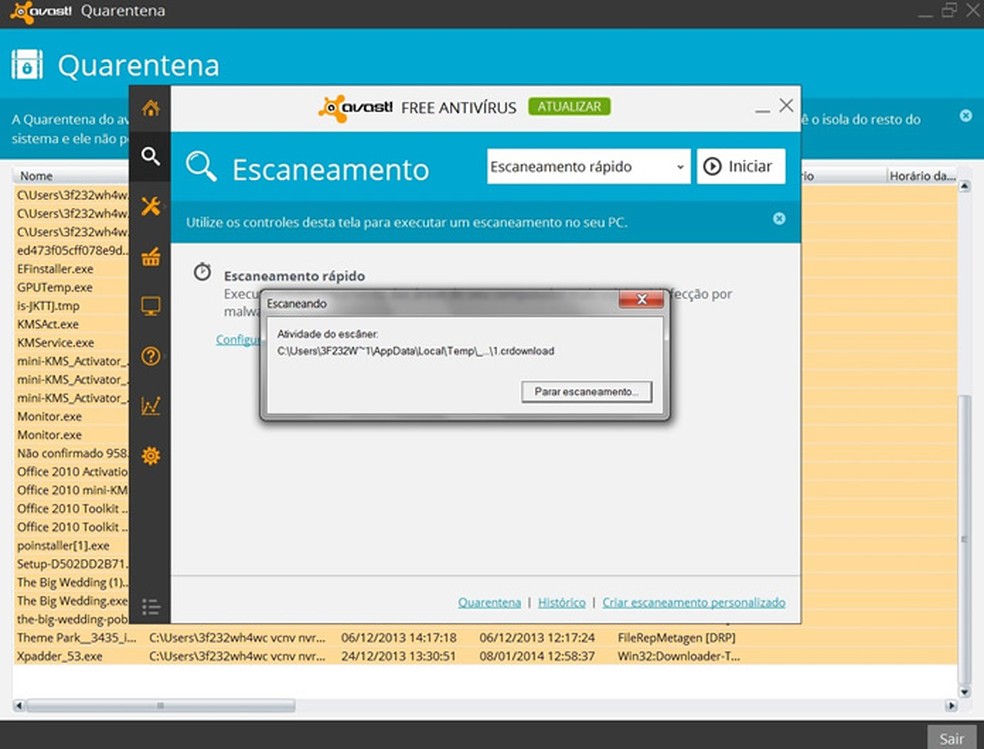
Task: Sort by the Nome column header
Action: click(71, 176)
